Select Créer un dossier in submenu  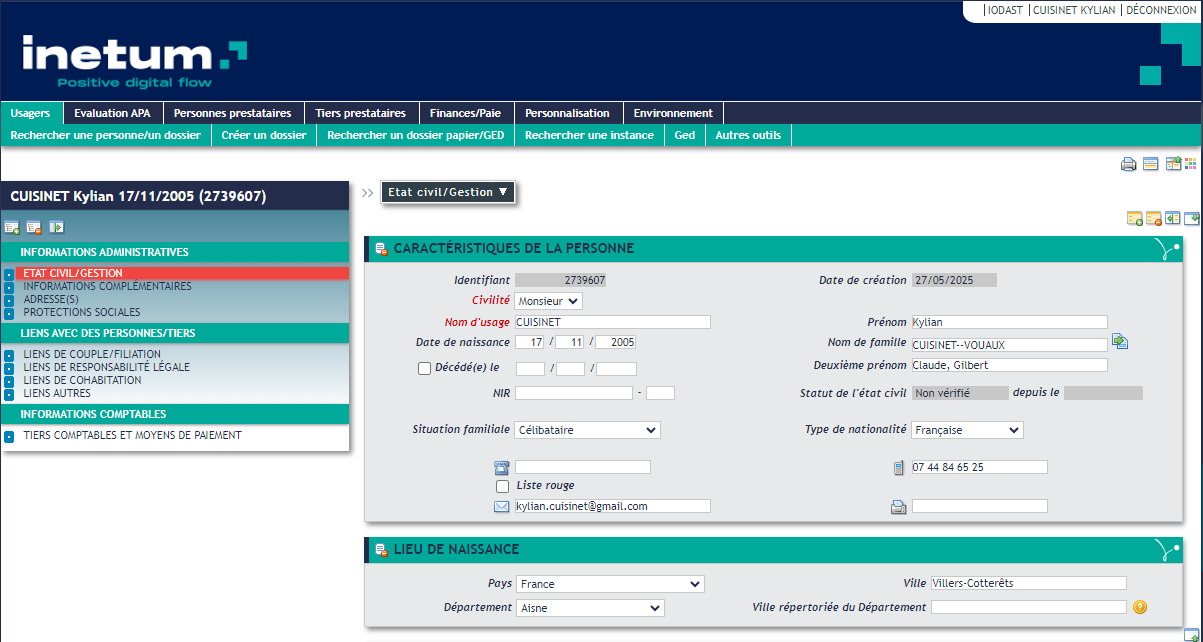click(x=263, y=135)
